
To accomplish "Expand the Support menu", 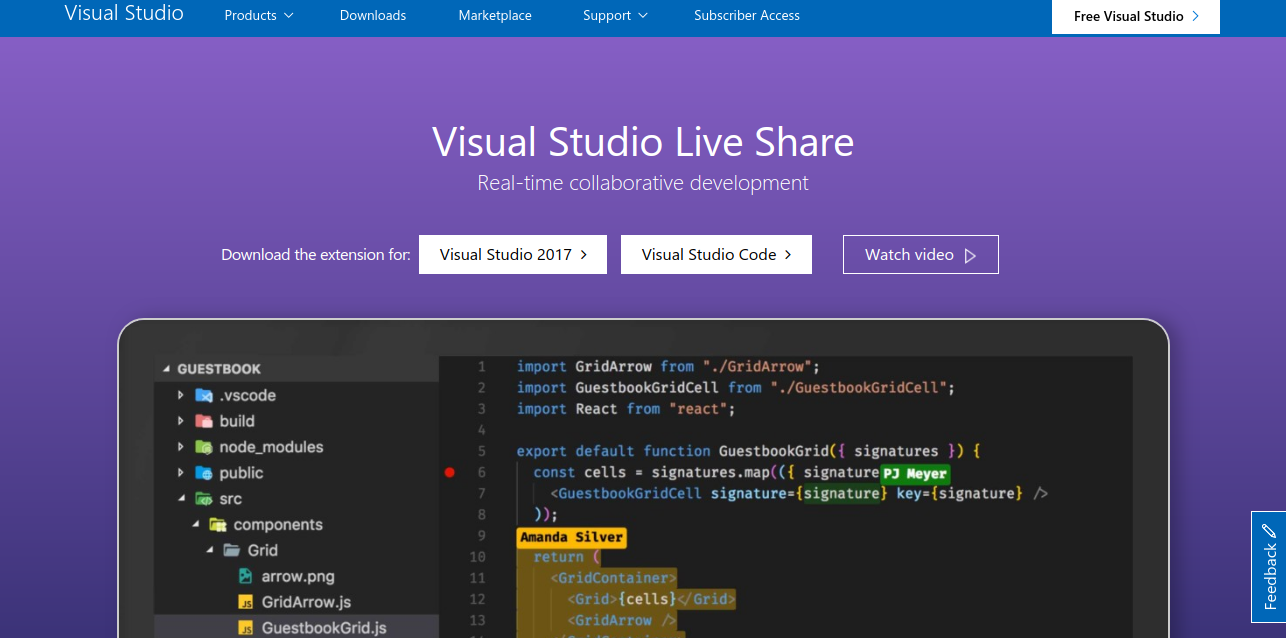I will [x=616, y=15].
